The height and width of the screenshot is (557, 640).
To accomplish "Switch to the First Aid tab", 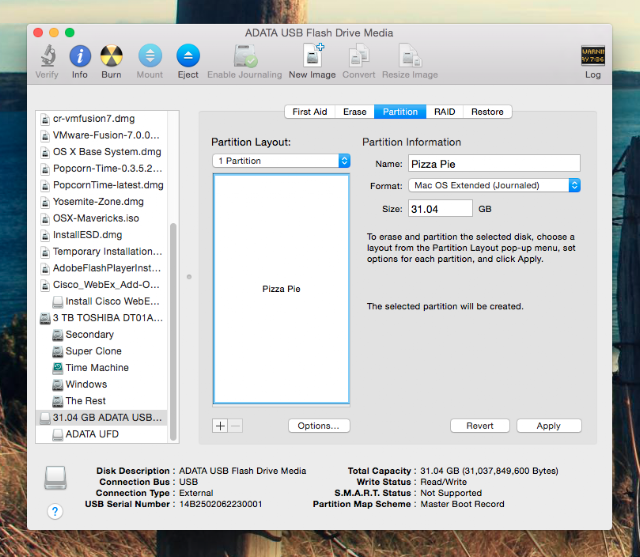I will [310, 112].
